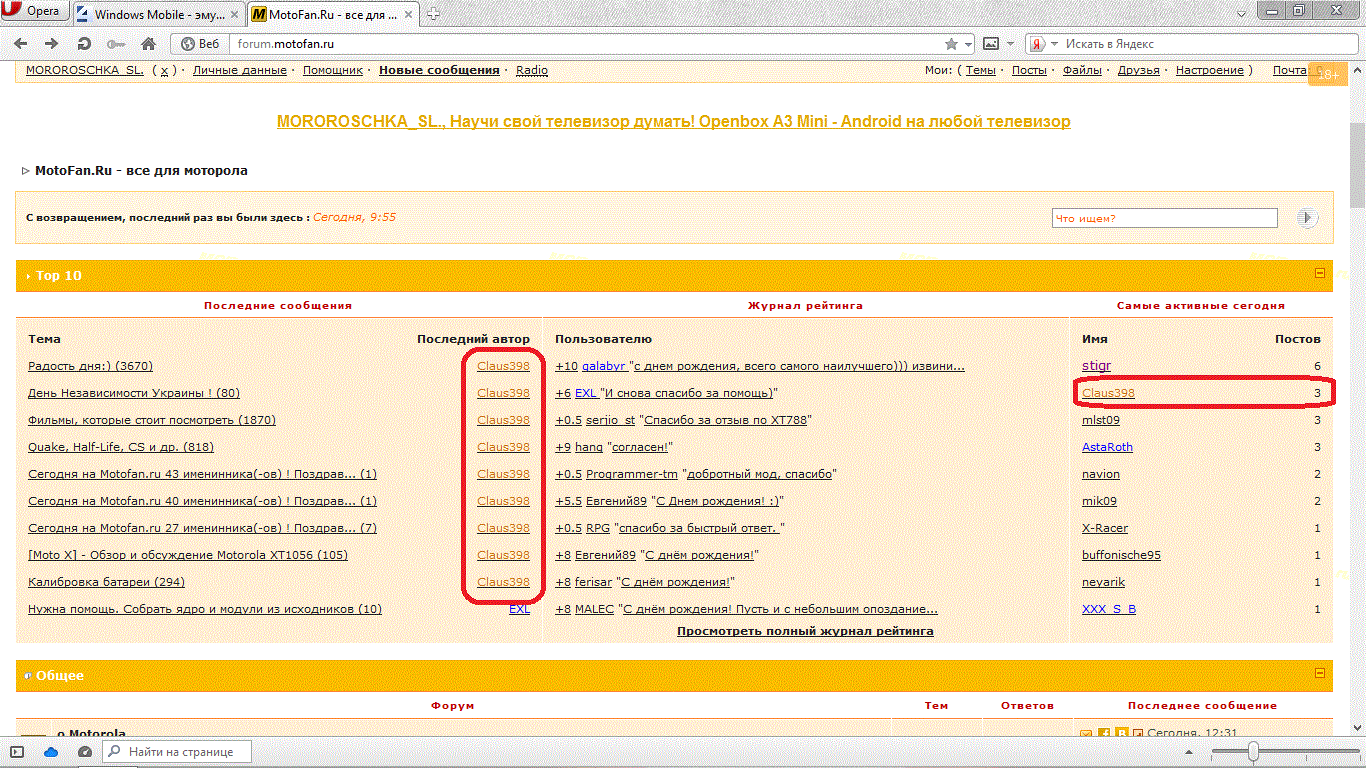Open the last author EXL link
1366x768 pixels.
click(519, 609)
